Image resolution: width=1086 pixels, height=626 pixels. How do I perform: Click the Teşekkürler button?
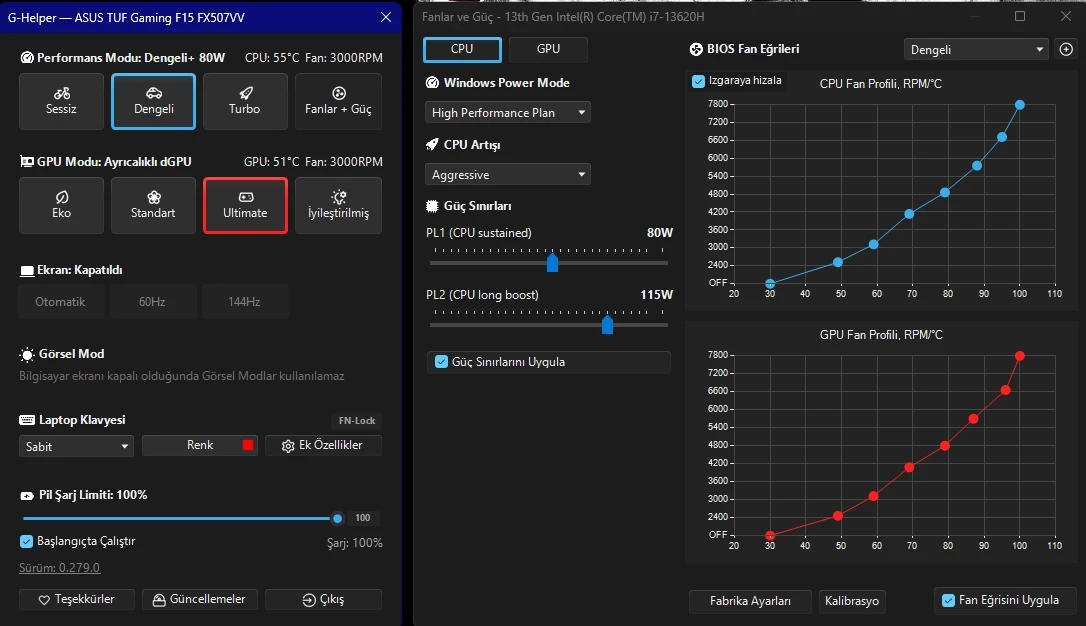[x=76, y=599]
